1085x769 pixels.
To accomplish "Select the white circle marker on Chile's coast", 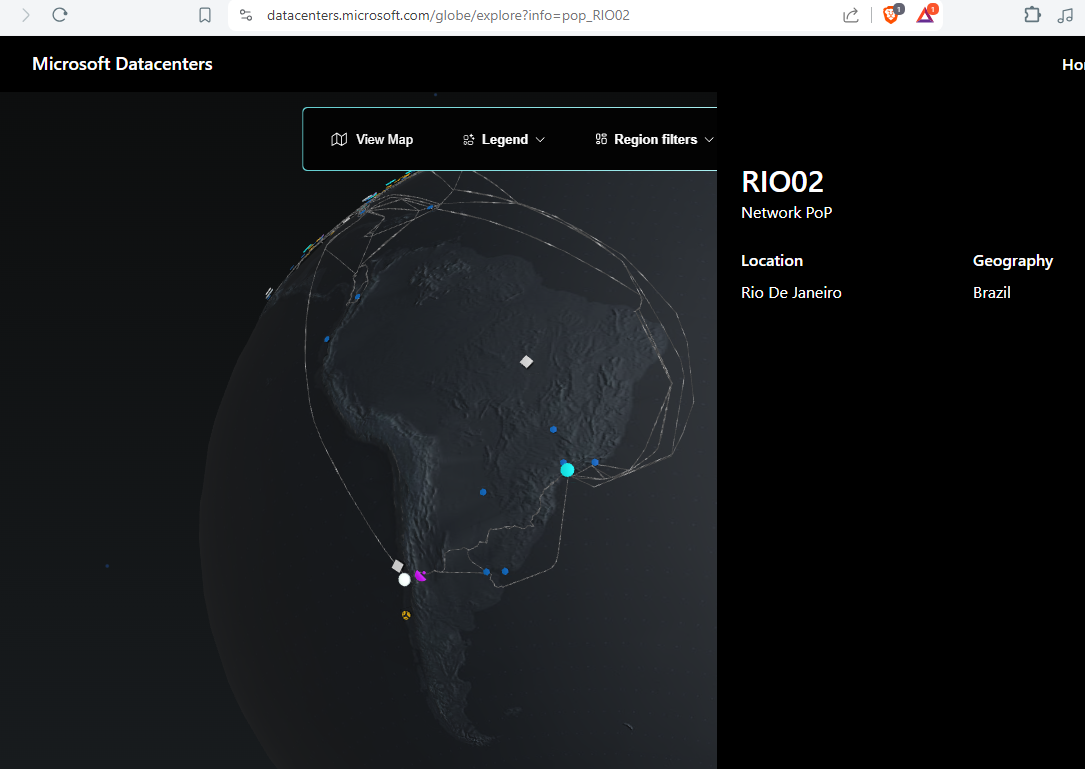I will point(404,579).
